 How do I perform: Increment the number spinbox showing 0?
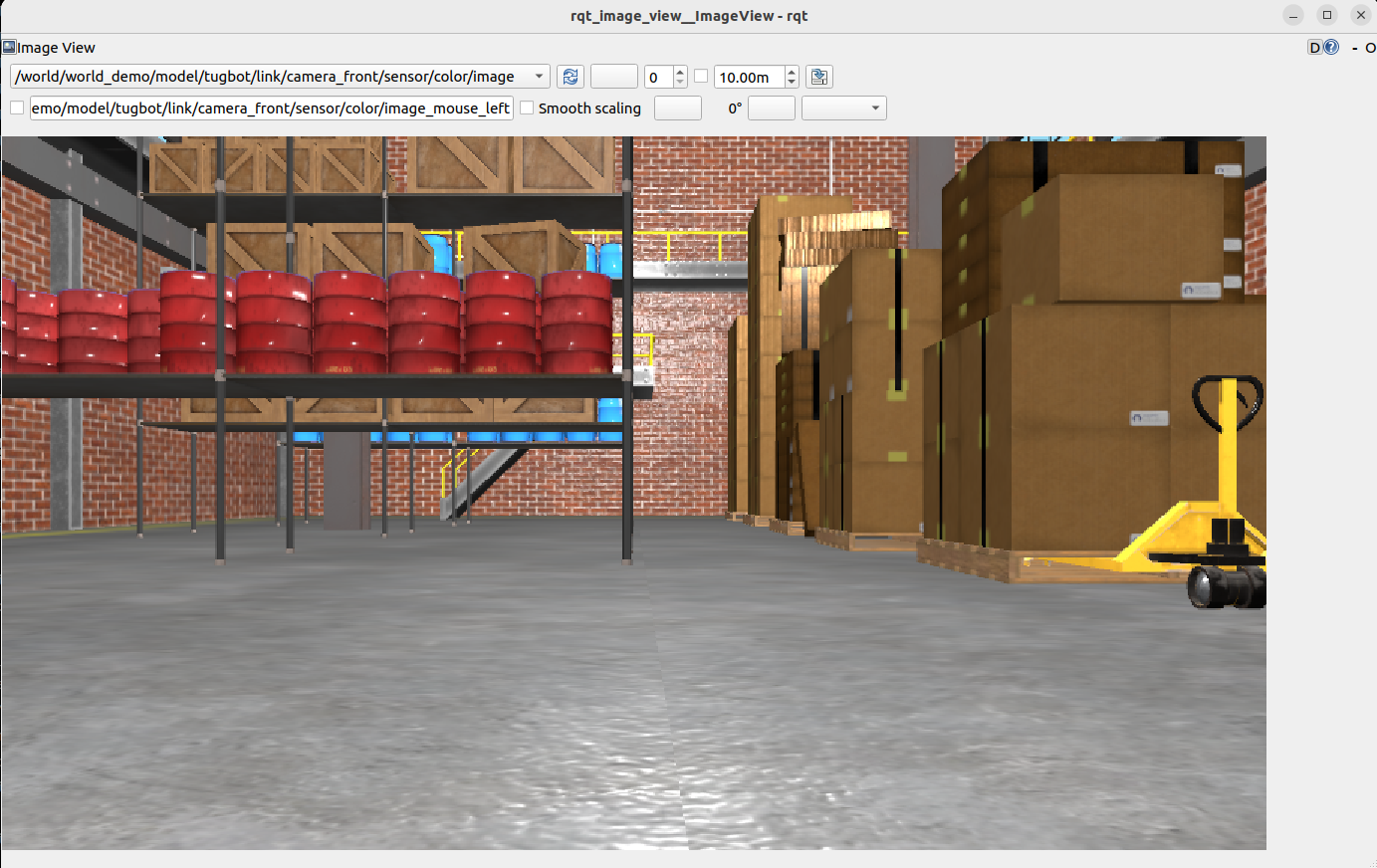click(680, 72)
